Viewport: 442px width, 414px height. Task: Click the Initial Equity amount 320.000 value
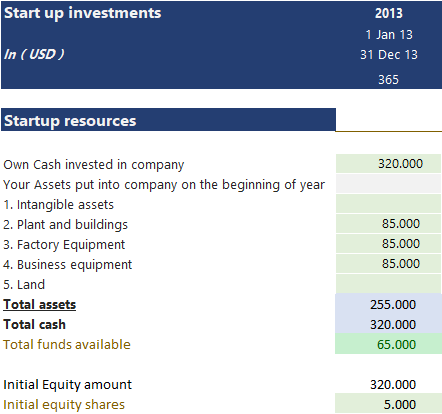click(393, 384)
